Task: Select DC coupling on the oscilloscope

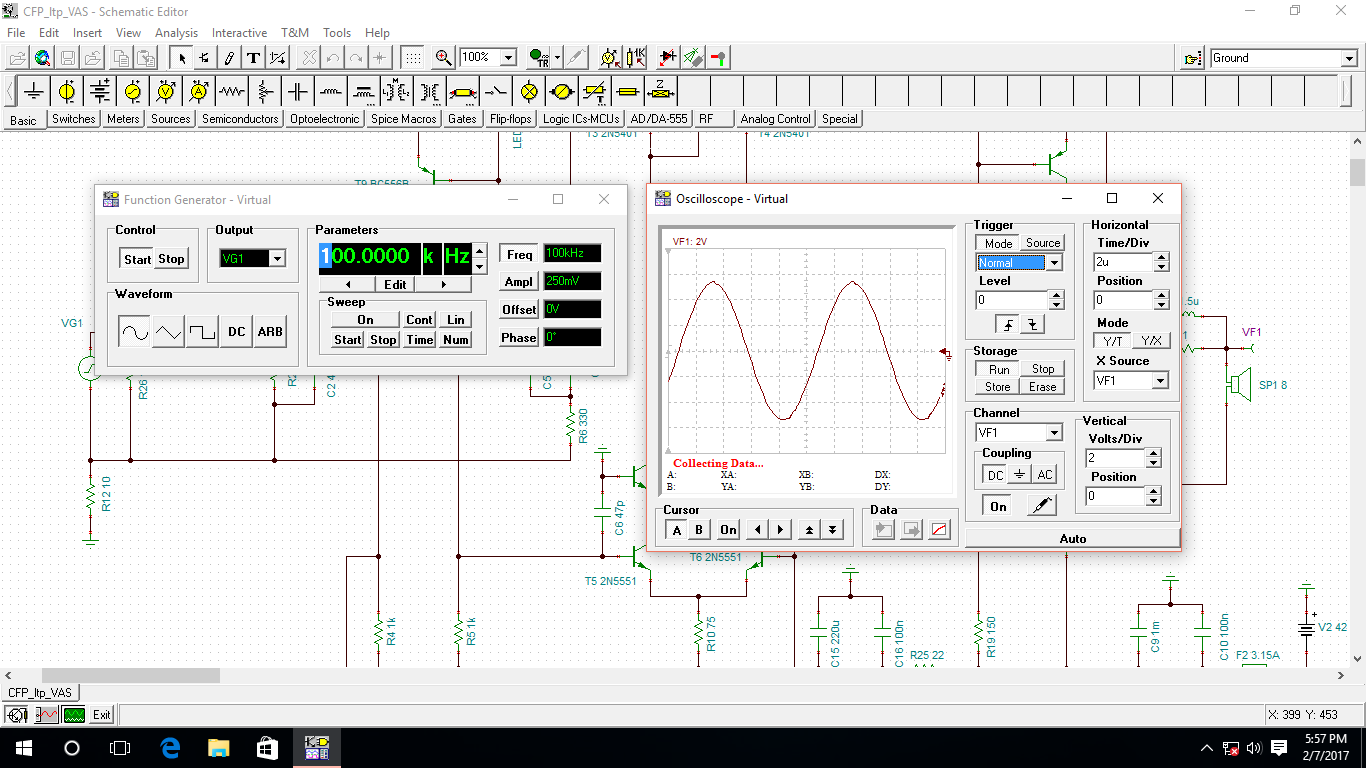Action: pos(995,475)
